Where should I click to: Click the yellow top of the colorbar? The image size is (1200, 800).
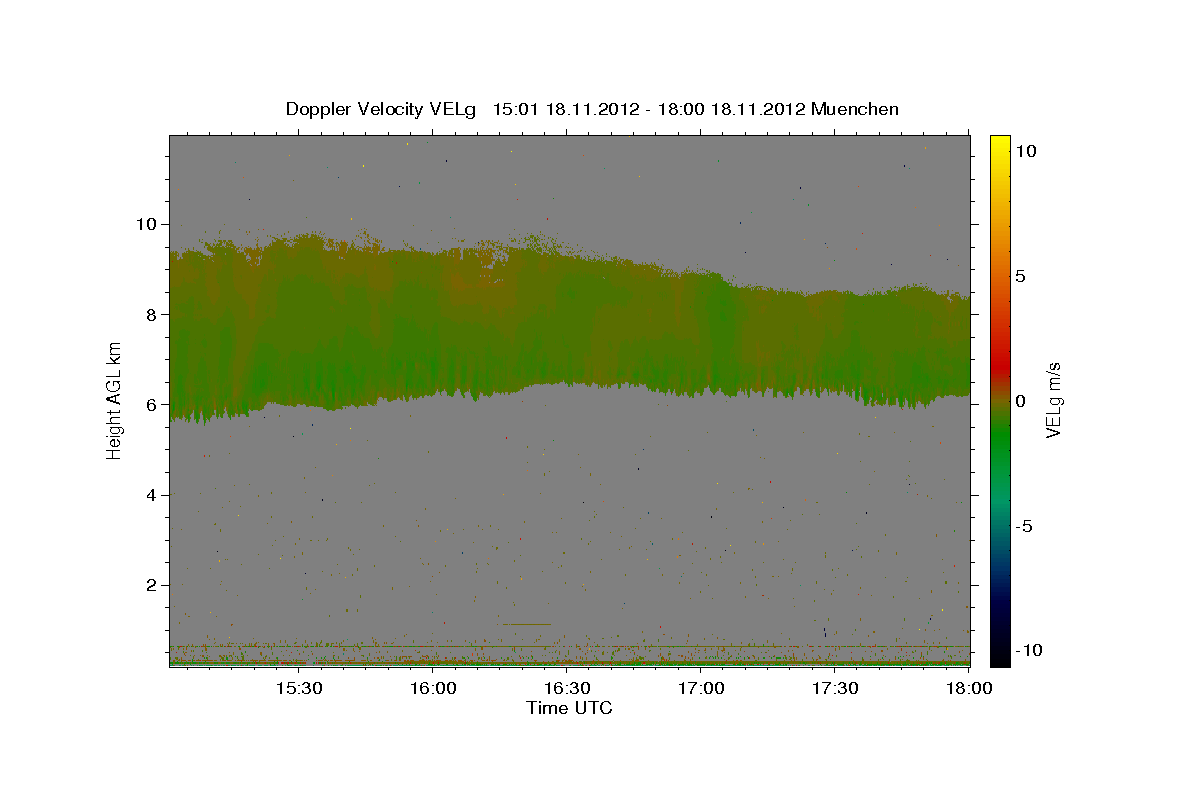(1000, 145)
